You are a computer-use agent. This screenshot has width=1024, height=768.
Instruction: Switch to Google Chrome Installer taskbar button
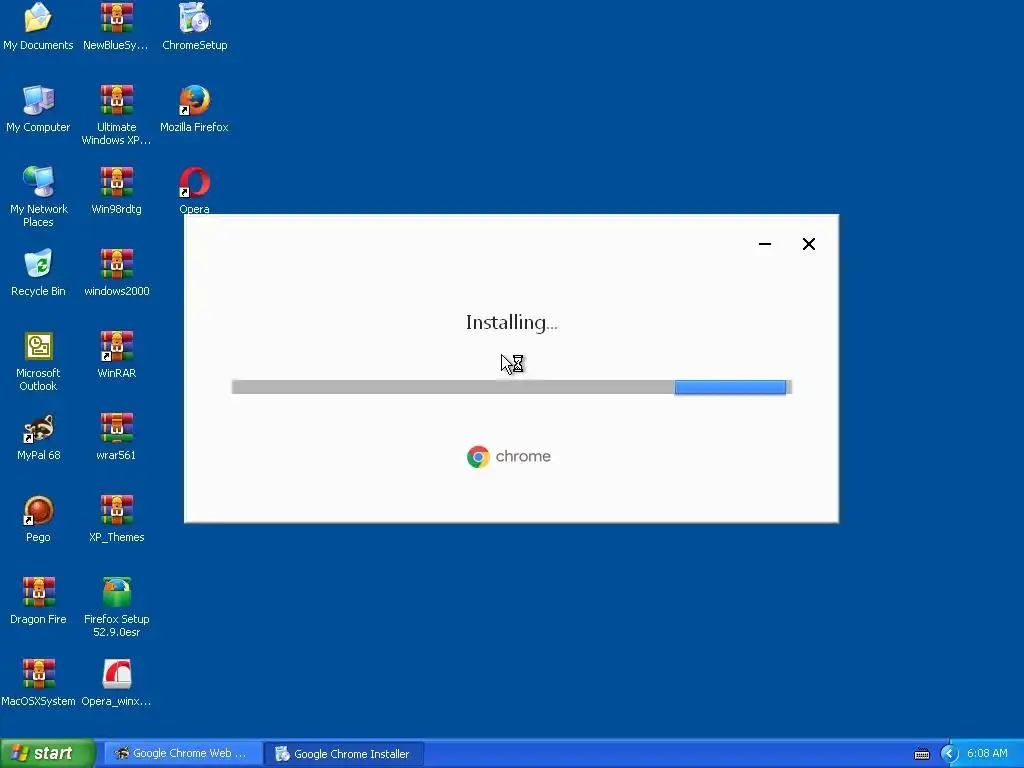(x=345, y=754)
